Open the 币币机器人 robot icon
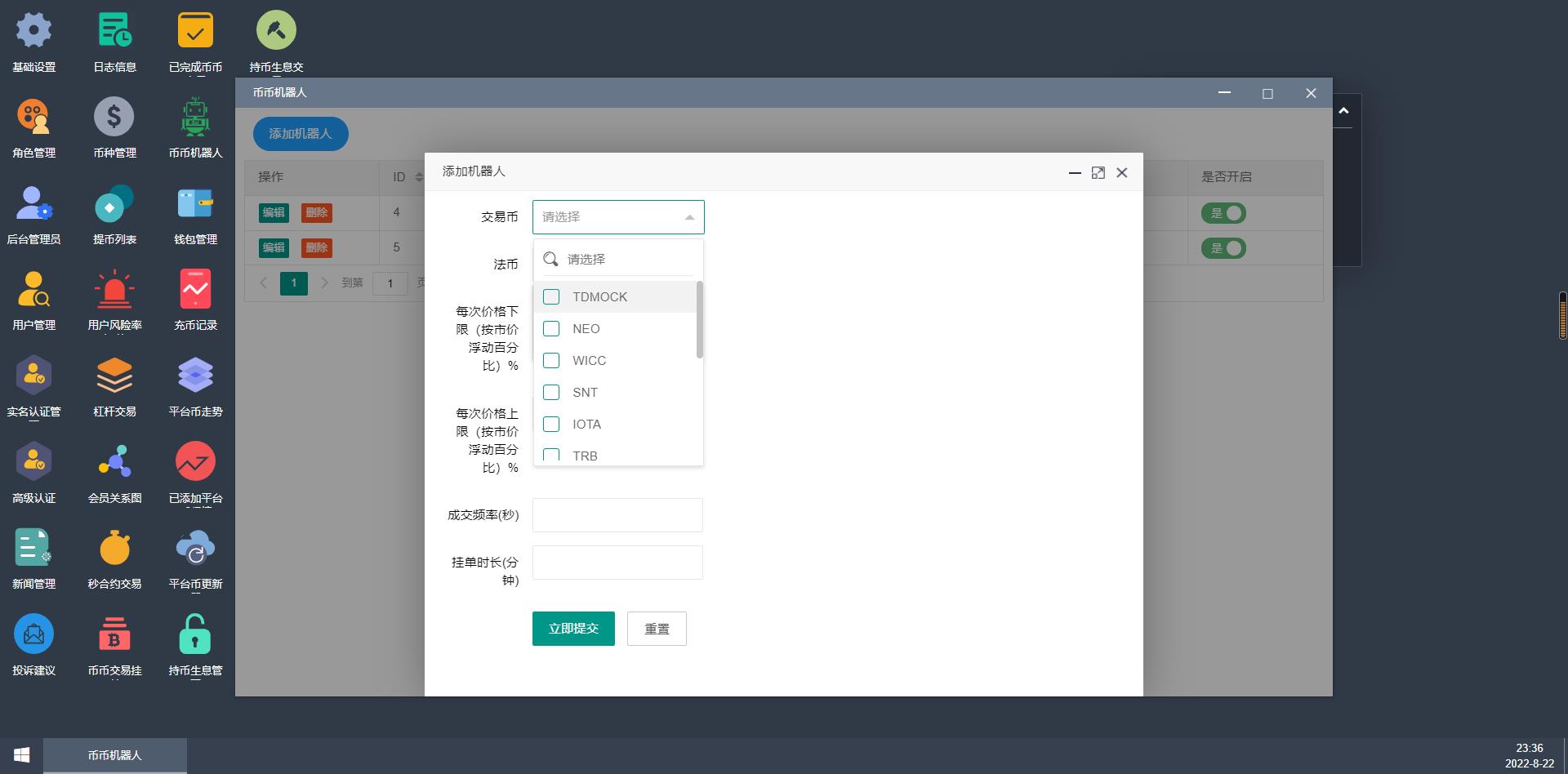Viewport: 1568px width, 774px height. point(195,117)
